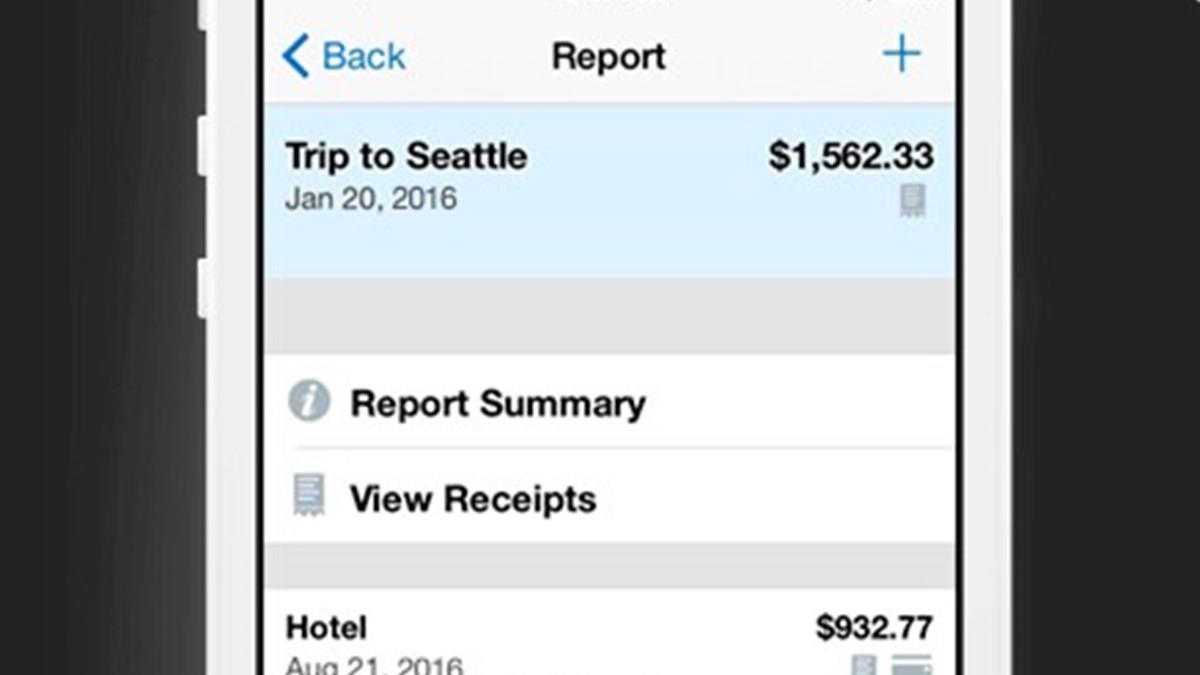Click the $932.77 Hotel amount

874,628
